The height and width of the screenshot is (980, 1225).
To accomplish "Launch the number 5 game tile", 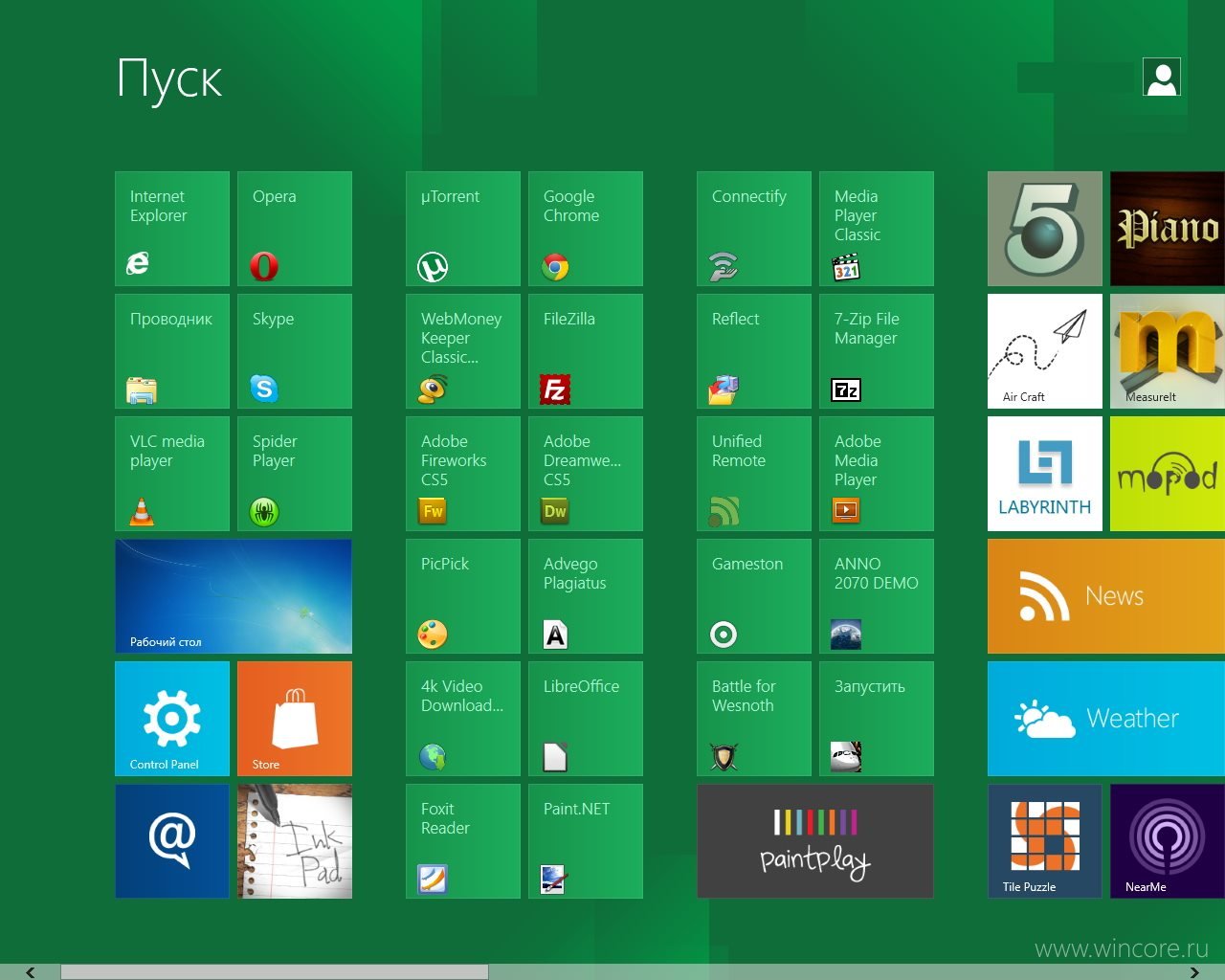I will (x=1045, y=229).
